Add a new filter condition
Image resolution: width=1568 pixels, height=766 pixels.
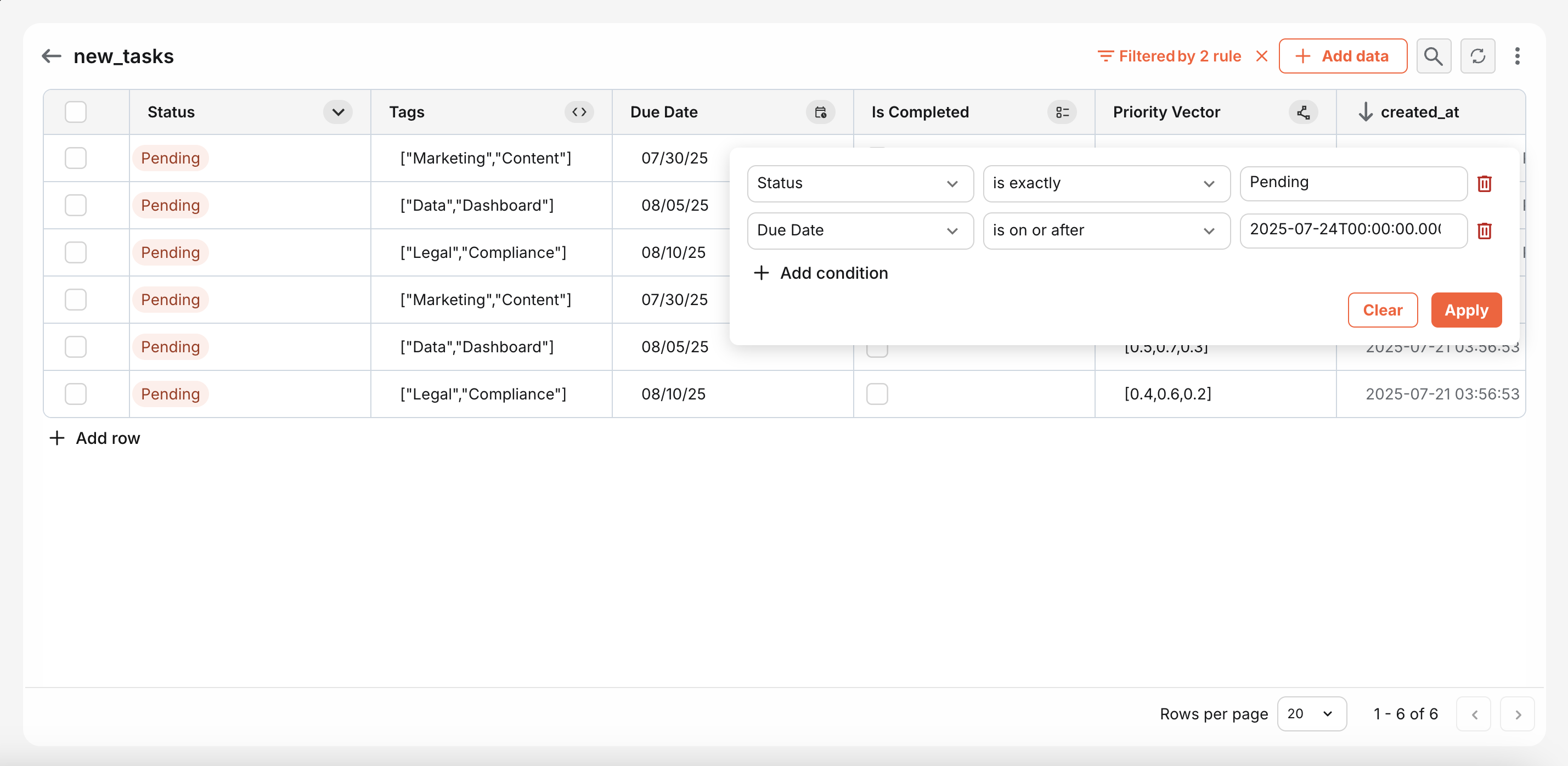pyautogui.click(x=821, y=273)
